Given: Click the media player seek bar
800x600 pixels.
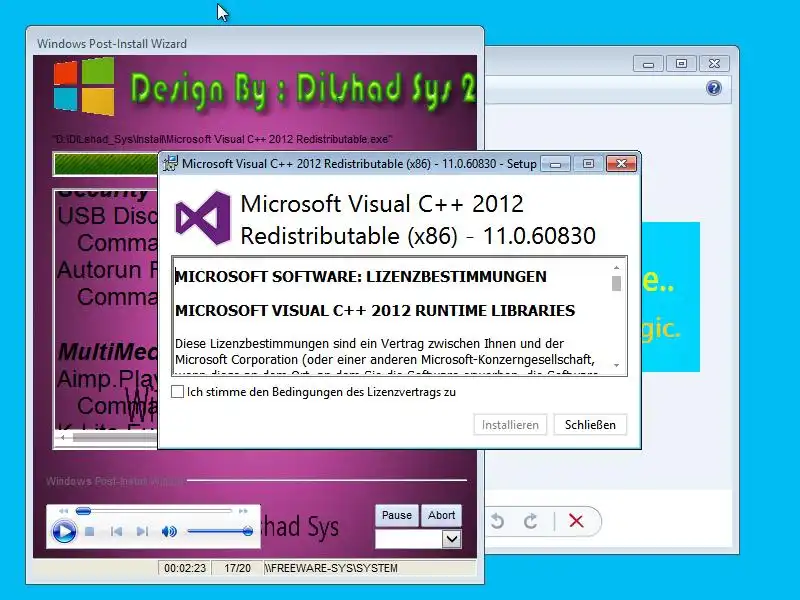Looking at the screenshot, I should pyautogui.click(x=154, y=511).
